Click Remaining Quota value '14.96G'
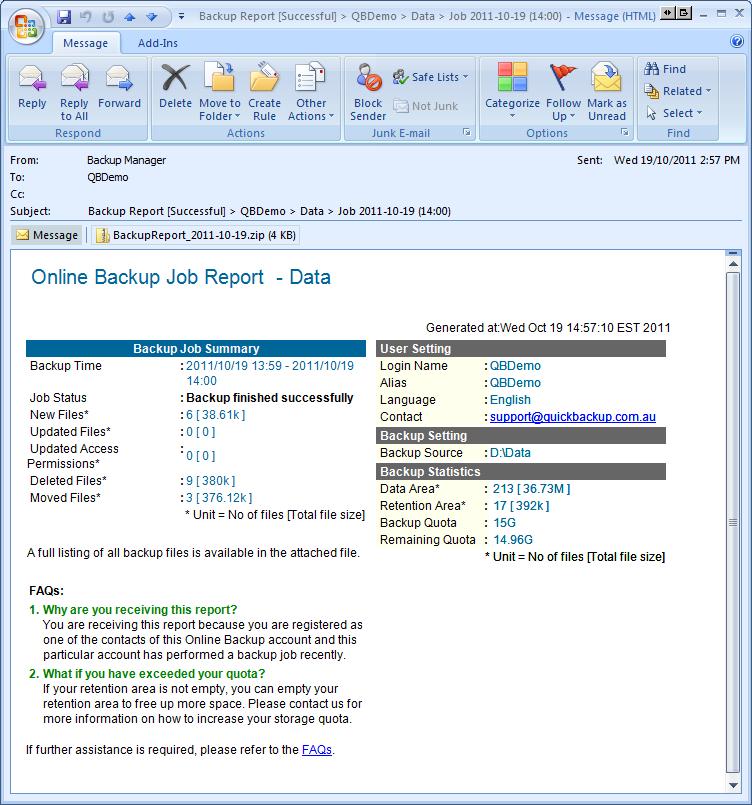Screen dimensions: 752x805 pos(513,540)
